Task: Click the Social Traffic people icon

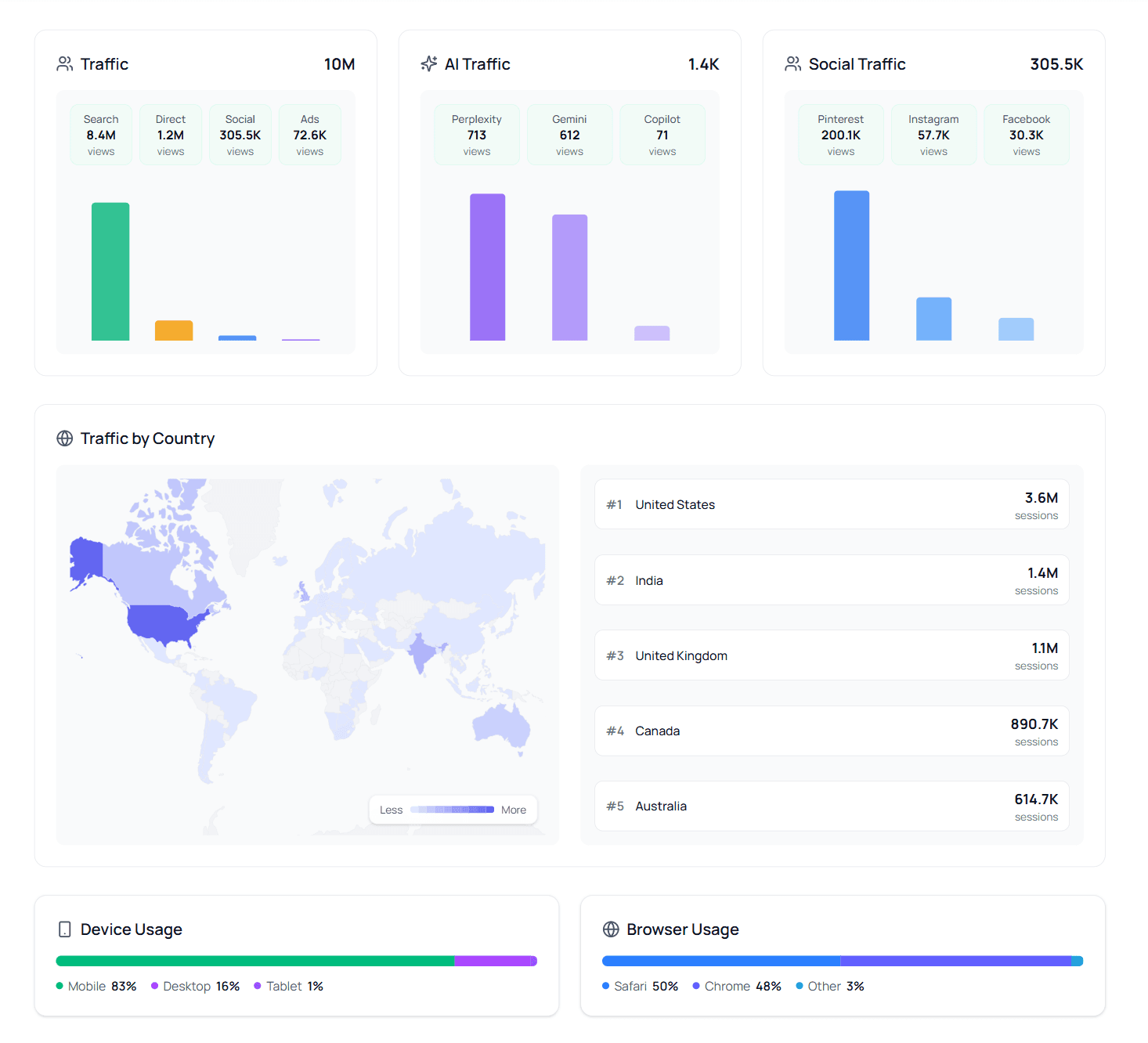Action: point(792,64)
